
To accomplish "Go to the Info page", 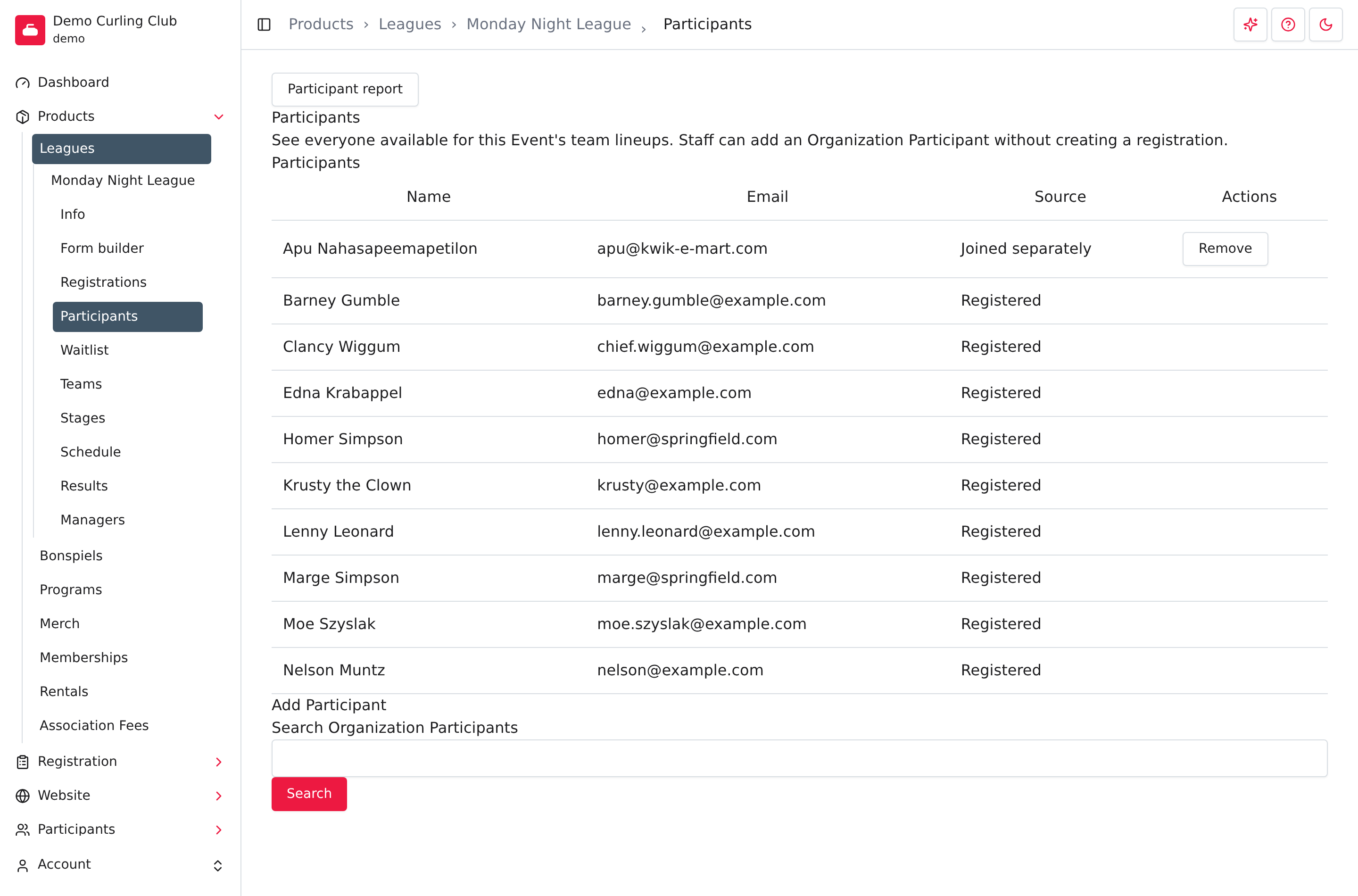I will point(73,214).
